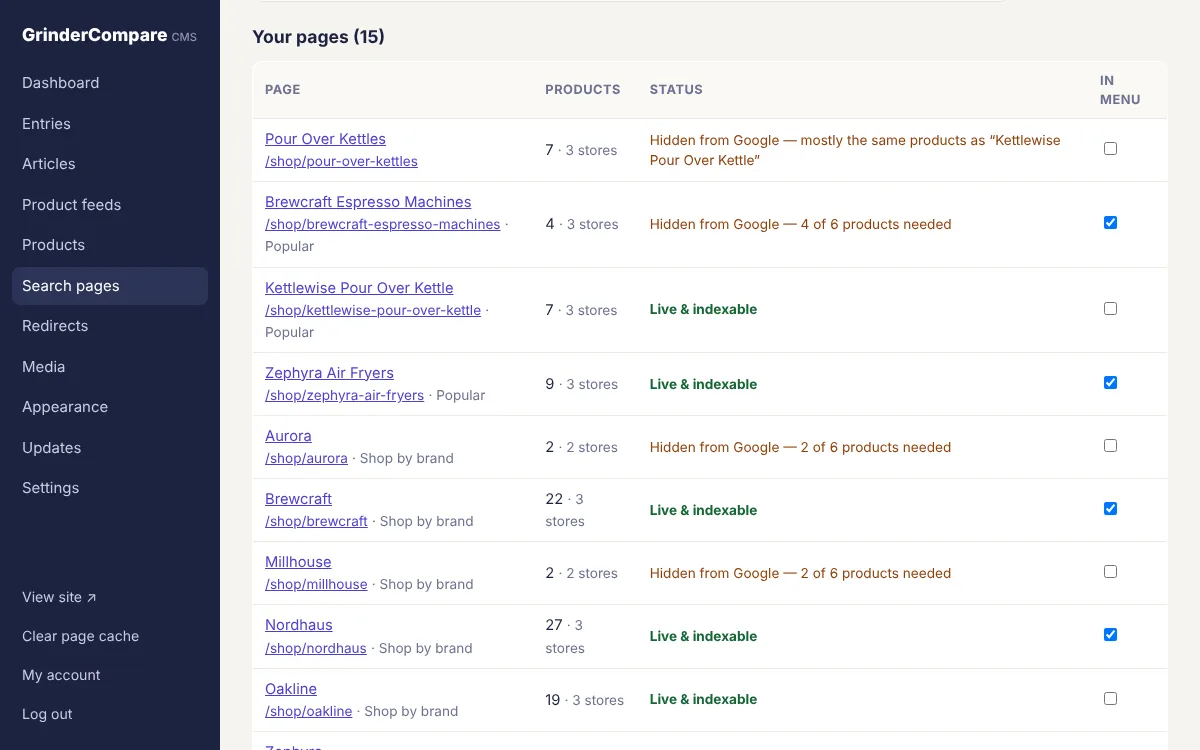Screen dimensions: 1200x750
Task: Click the PRODUCTS column header
Action: coord(583,89)
